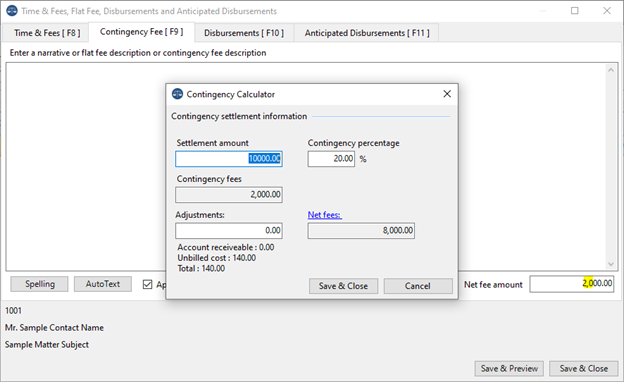
Task: Close the Time & Fees main window
Action: coord(607,11)
